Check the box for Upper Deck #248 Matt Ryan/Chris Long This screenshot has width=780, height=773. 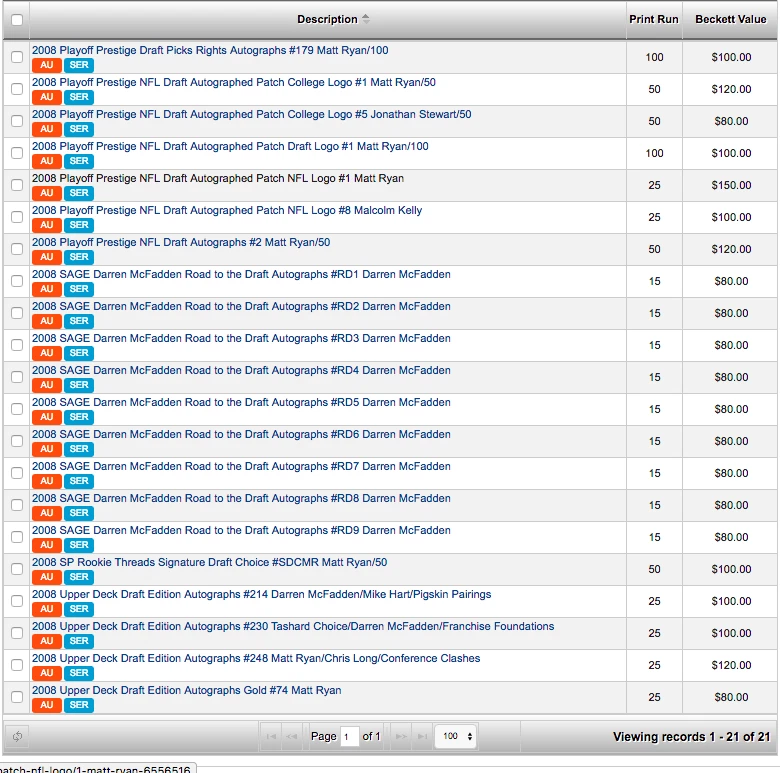[17, 665]
